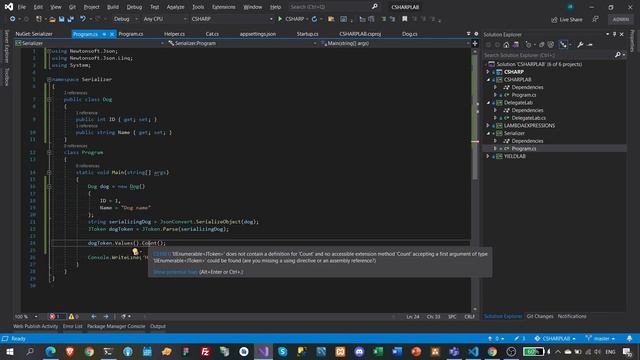
Task: Click the CSHARPLAB repository button in status bar
Action: 555,338
